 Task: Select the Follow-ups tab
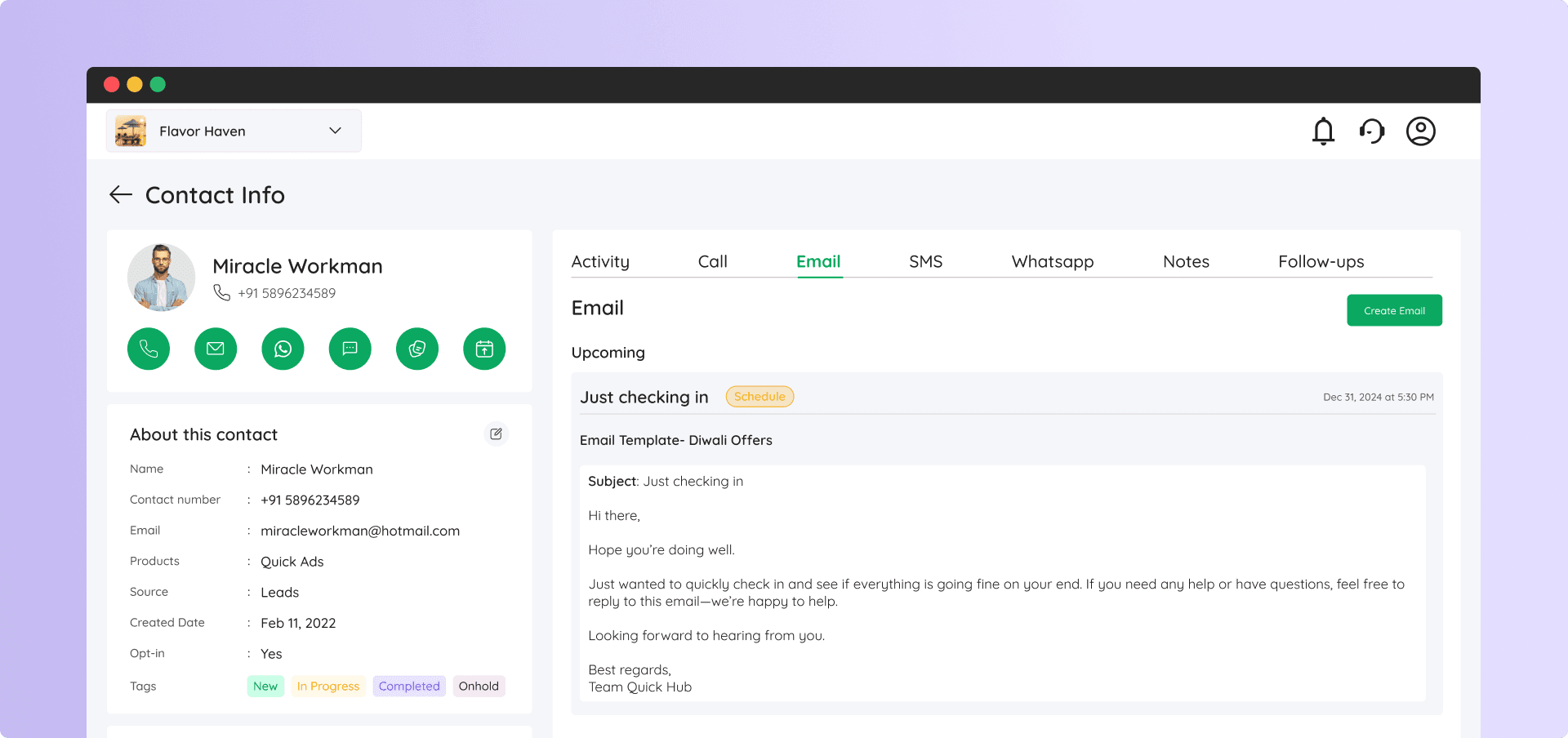click(x=1321, y=262)
